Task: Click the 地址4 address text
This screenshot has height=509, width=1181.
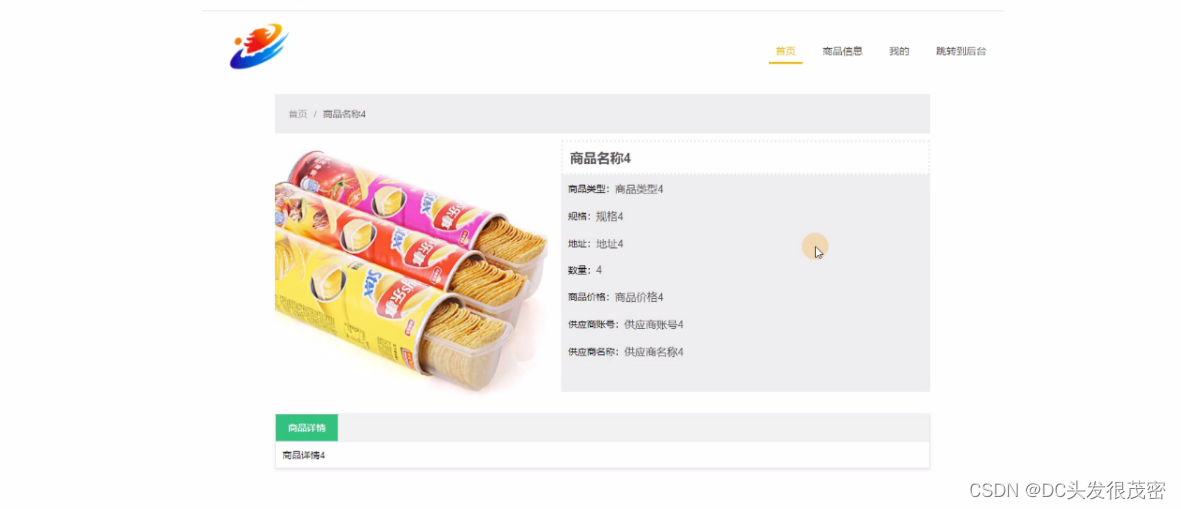Action: [609, 244]
